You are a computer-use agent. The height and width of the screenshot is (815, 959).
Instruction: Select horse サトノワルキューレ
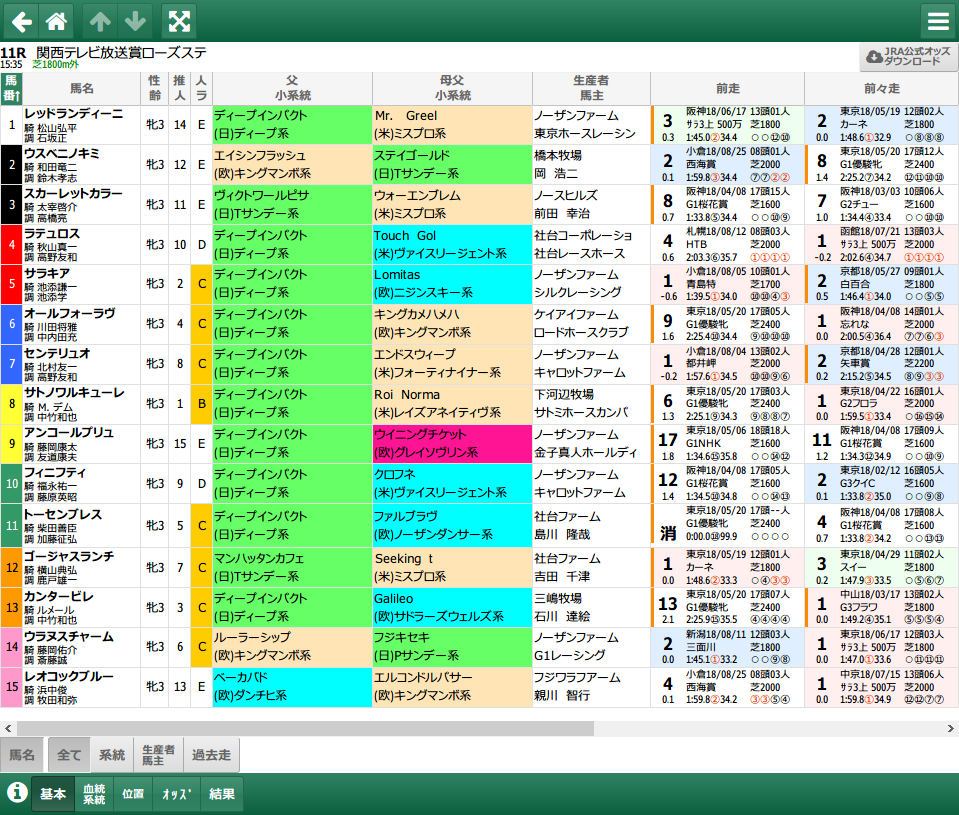[75, 393]
